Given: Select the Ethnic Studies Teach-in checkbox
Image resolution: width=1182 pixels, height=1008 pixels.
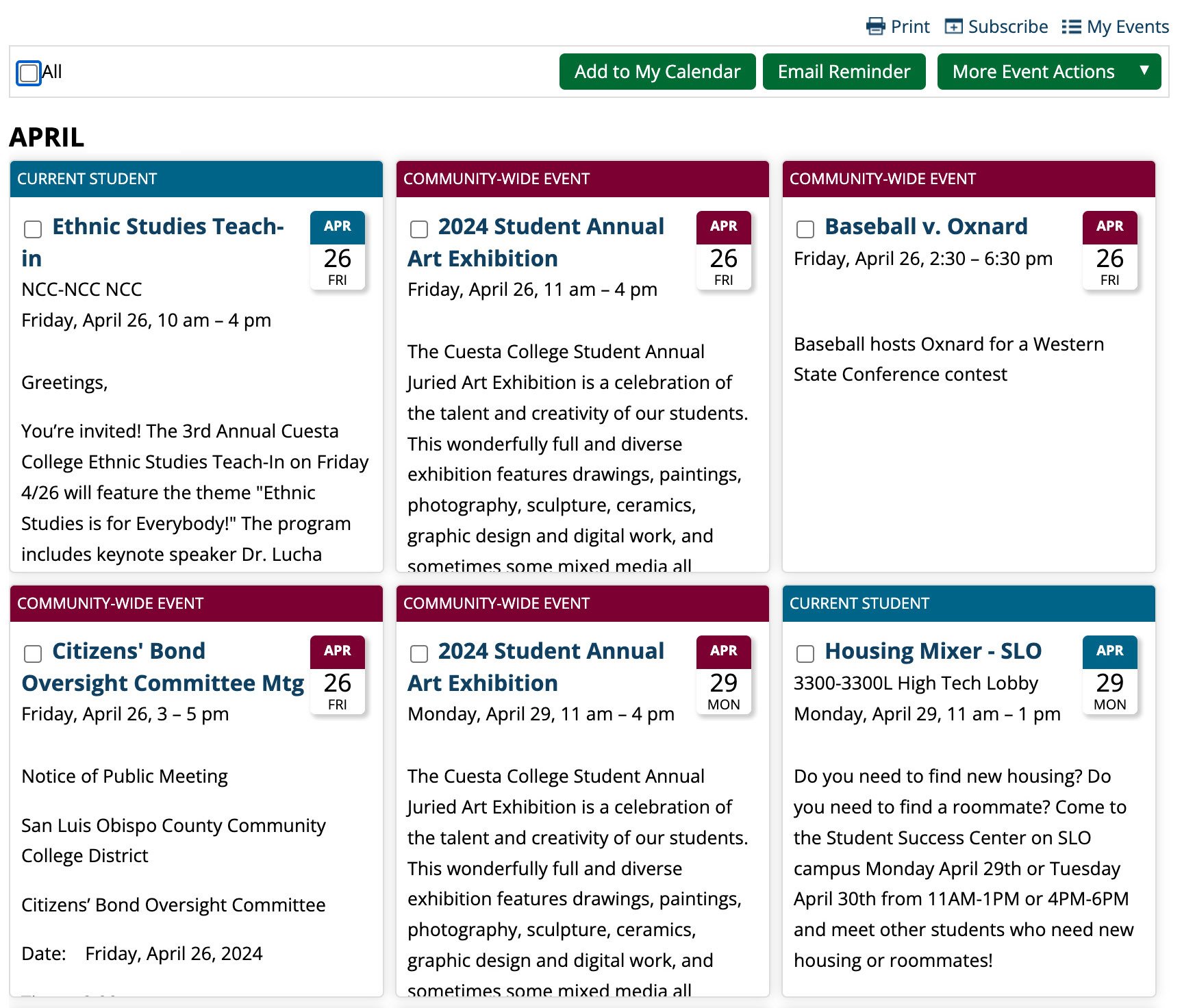Looking at the screenshot, I should coord(32,229).
